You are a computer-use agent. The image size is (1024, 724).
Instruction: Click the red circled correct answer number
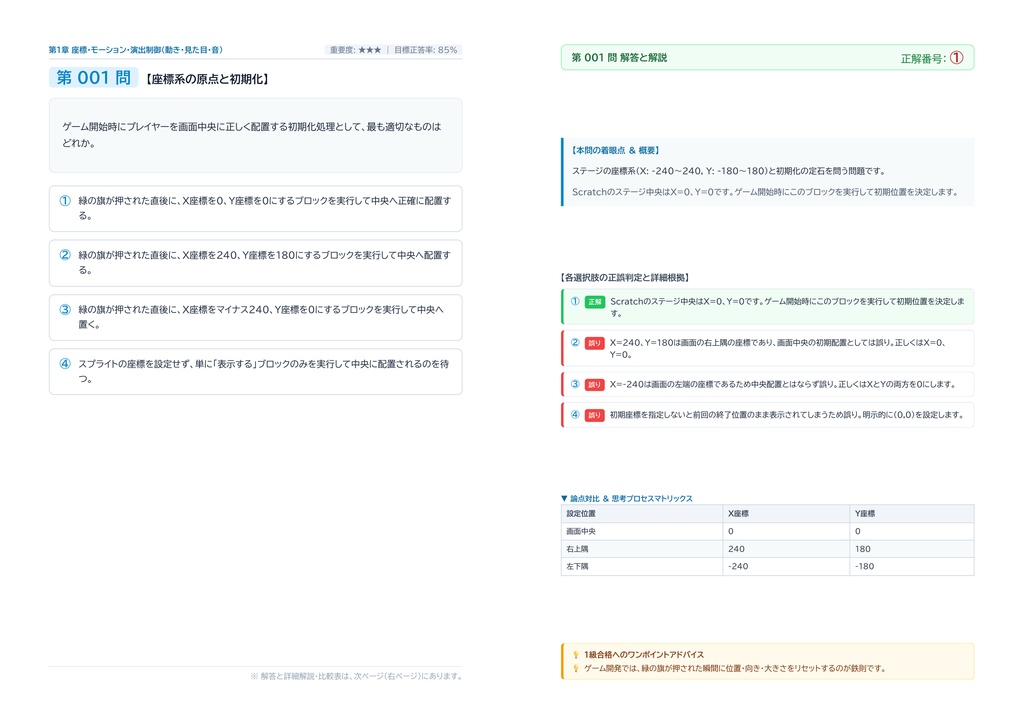click(956, 58)
